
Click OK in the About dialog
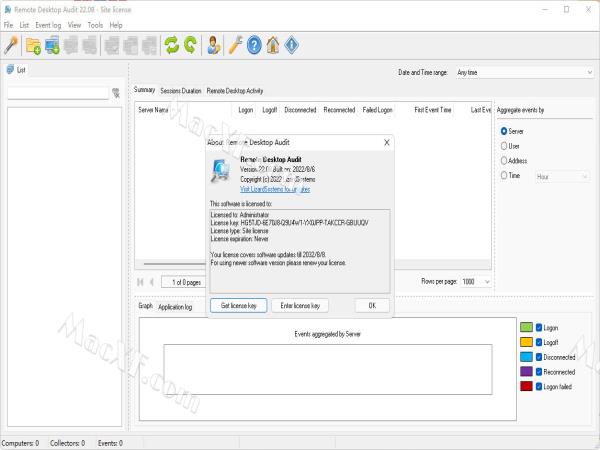[x=372, y=305]
